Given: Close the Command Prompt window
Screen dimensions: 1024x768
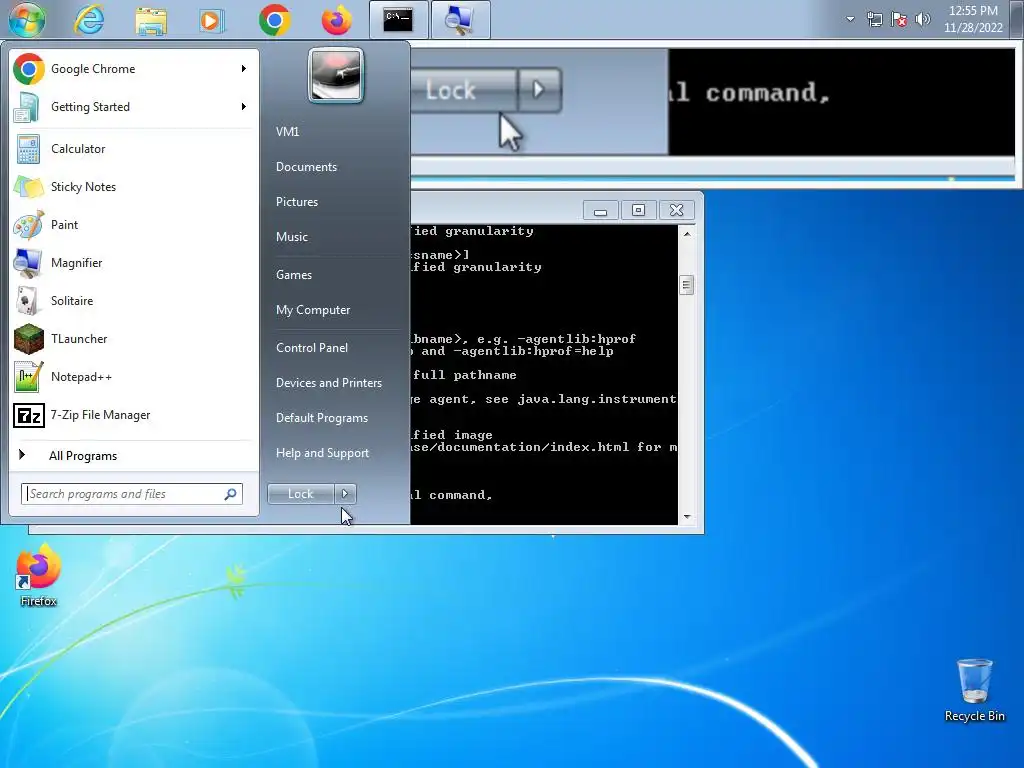Looking at the screenshot, I should [677, 210].
